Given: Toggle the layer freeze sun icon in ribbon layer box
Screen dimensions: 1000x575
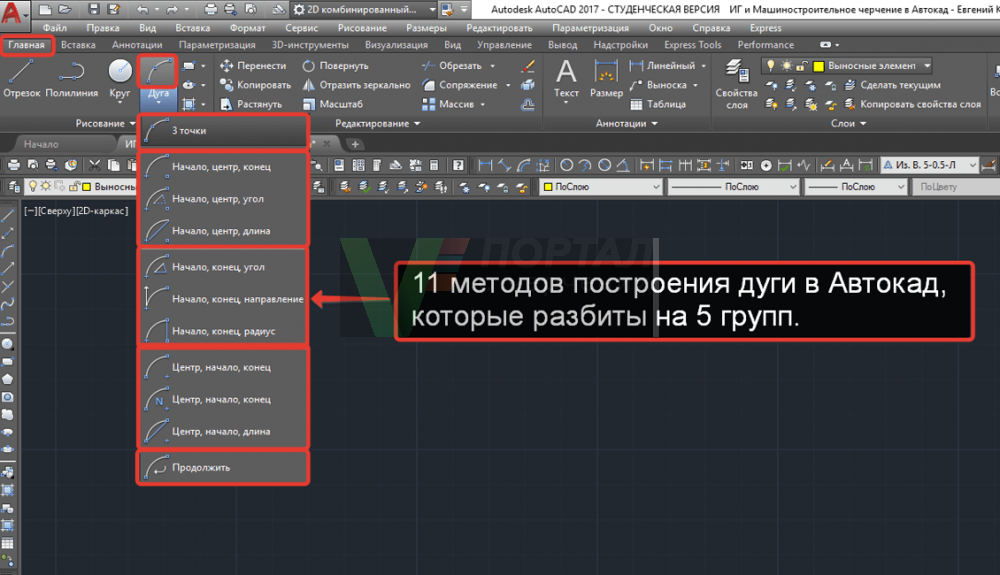Looking at the screenshot, I should (786, 66).
